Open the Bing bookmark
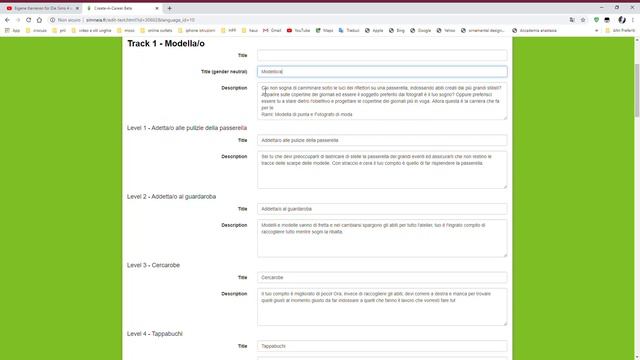The image size is (640, 360). coord(396,31)
